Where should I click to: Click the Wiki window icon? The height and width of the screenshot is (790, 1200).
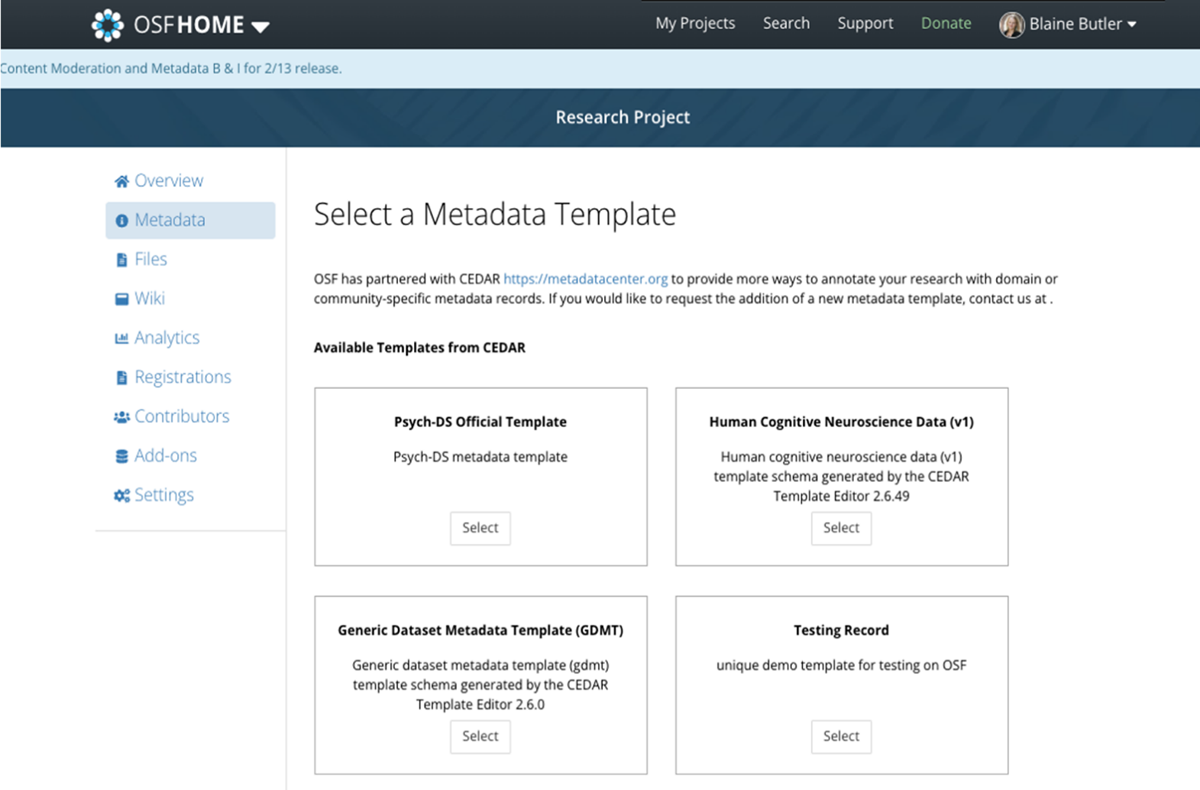[122, 299]
